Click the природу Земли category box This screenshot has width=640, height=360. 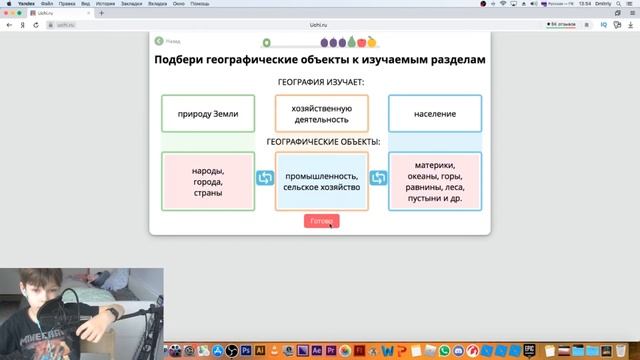click(208, 113)
